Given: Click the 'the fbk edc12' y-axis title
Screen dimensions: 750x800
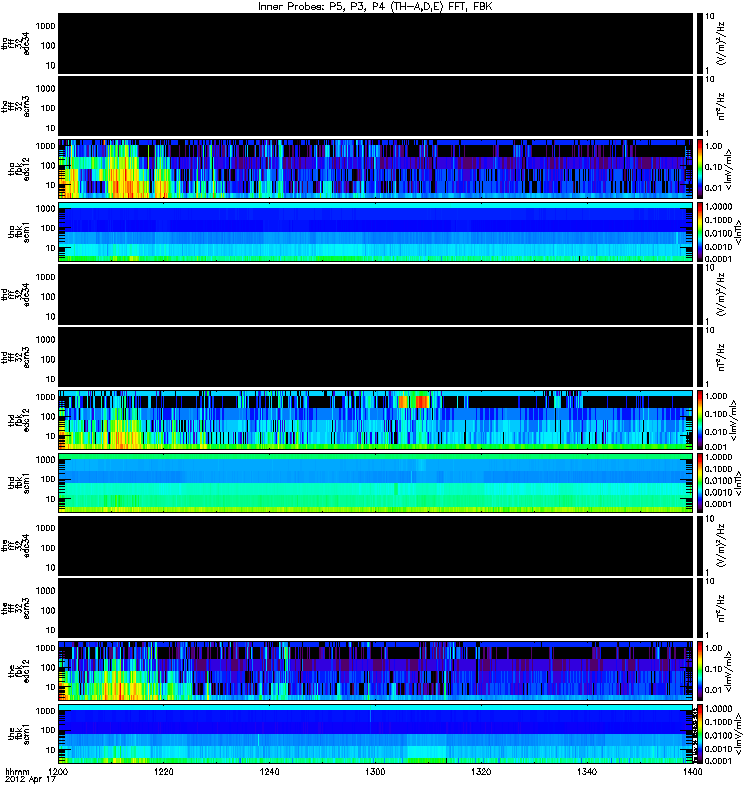Looking at the screenshot, I should click(x=19, y=671).
